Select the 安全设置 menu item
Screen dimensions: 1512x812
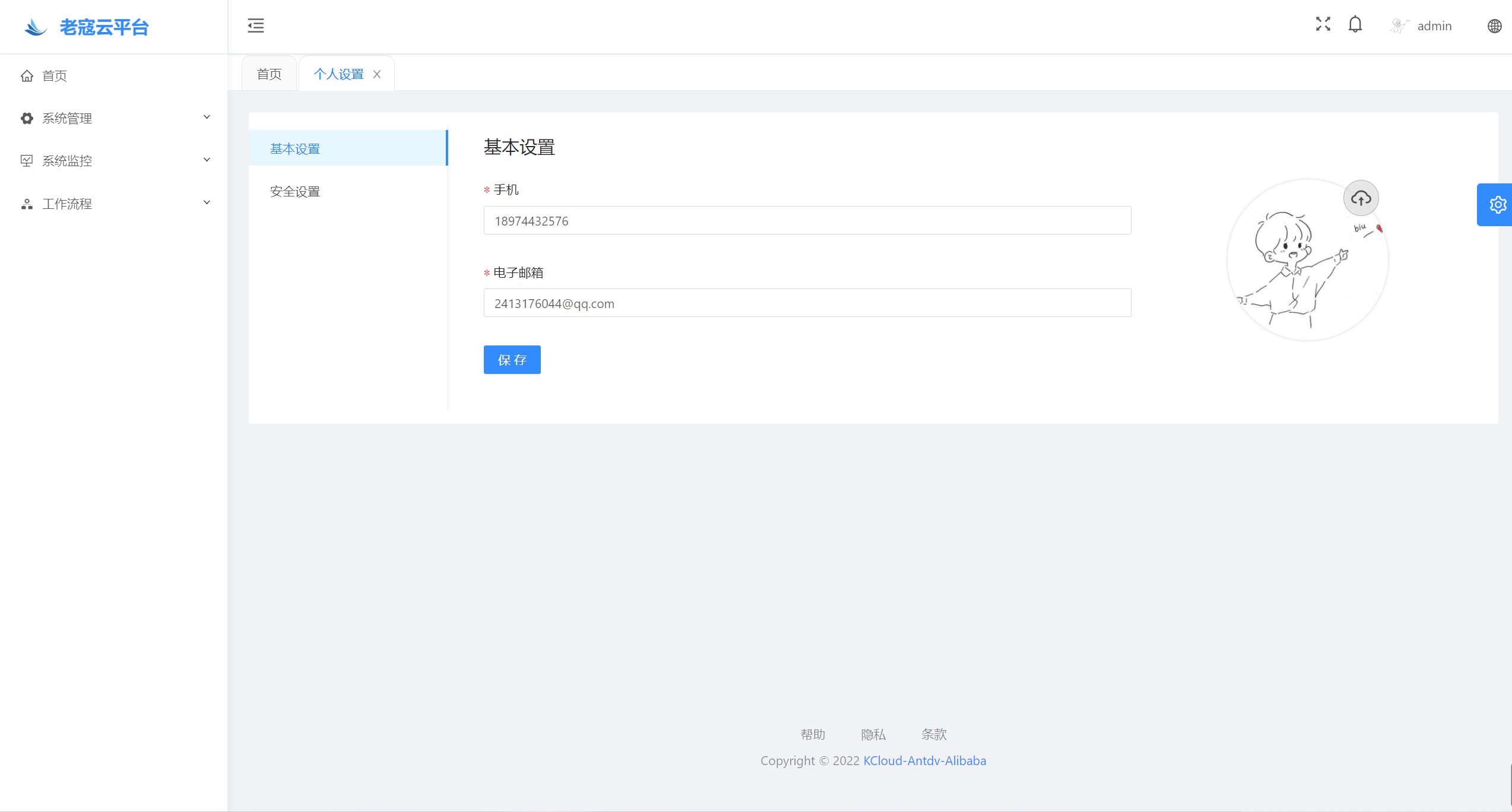pos(295,192)
